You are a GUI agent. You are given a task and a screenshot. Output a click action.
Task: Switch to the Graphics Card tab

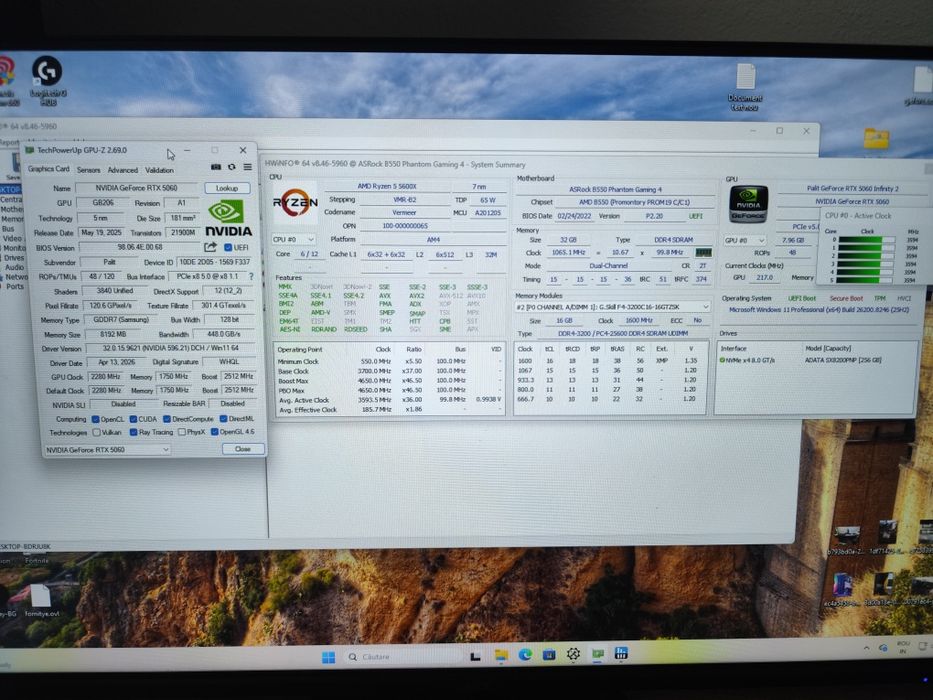point(49,169)
